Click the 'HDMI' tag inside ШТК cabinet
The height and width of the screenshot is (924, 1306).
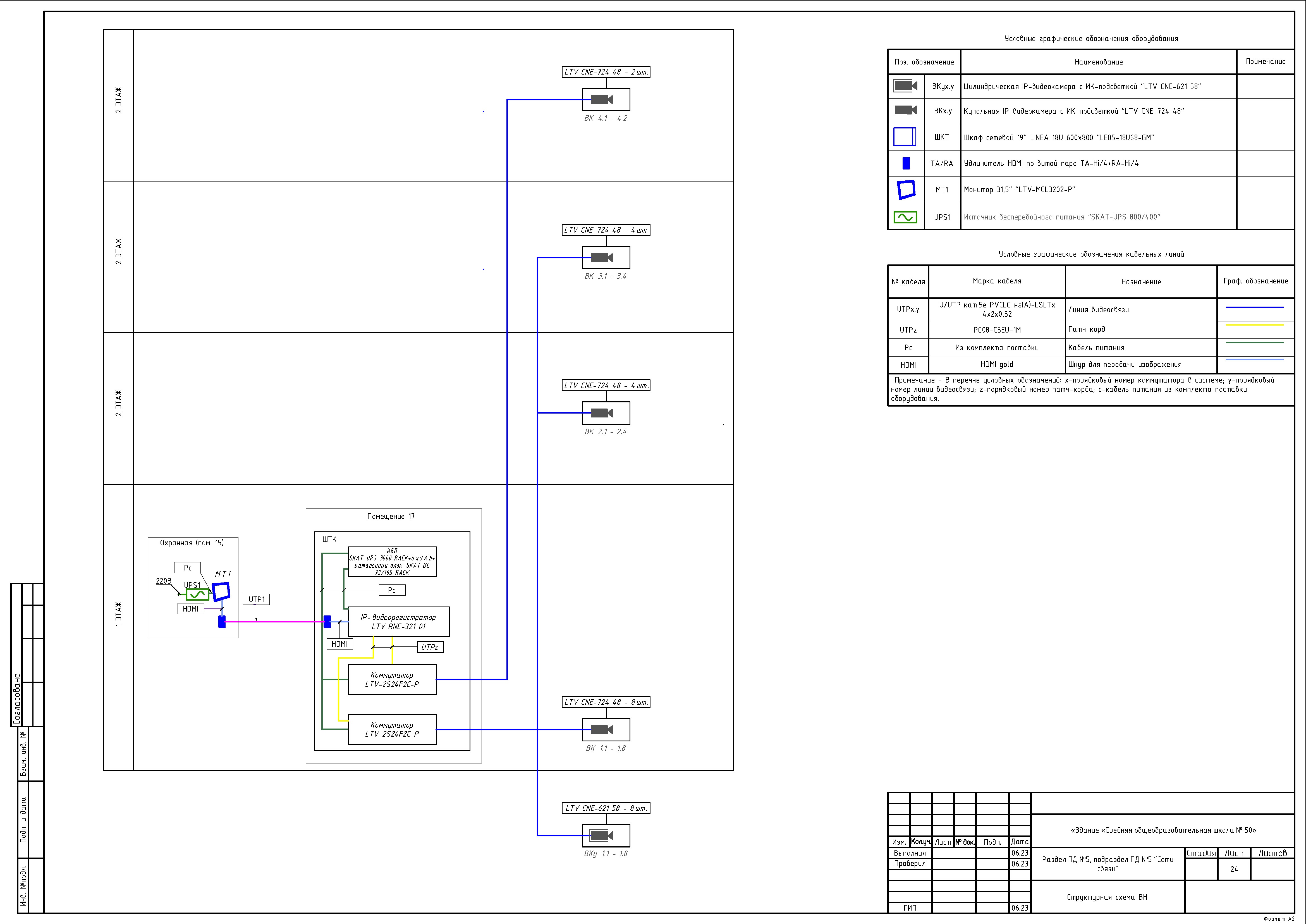339,644
